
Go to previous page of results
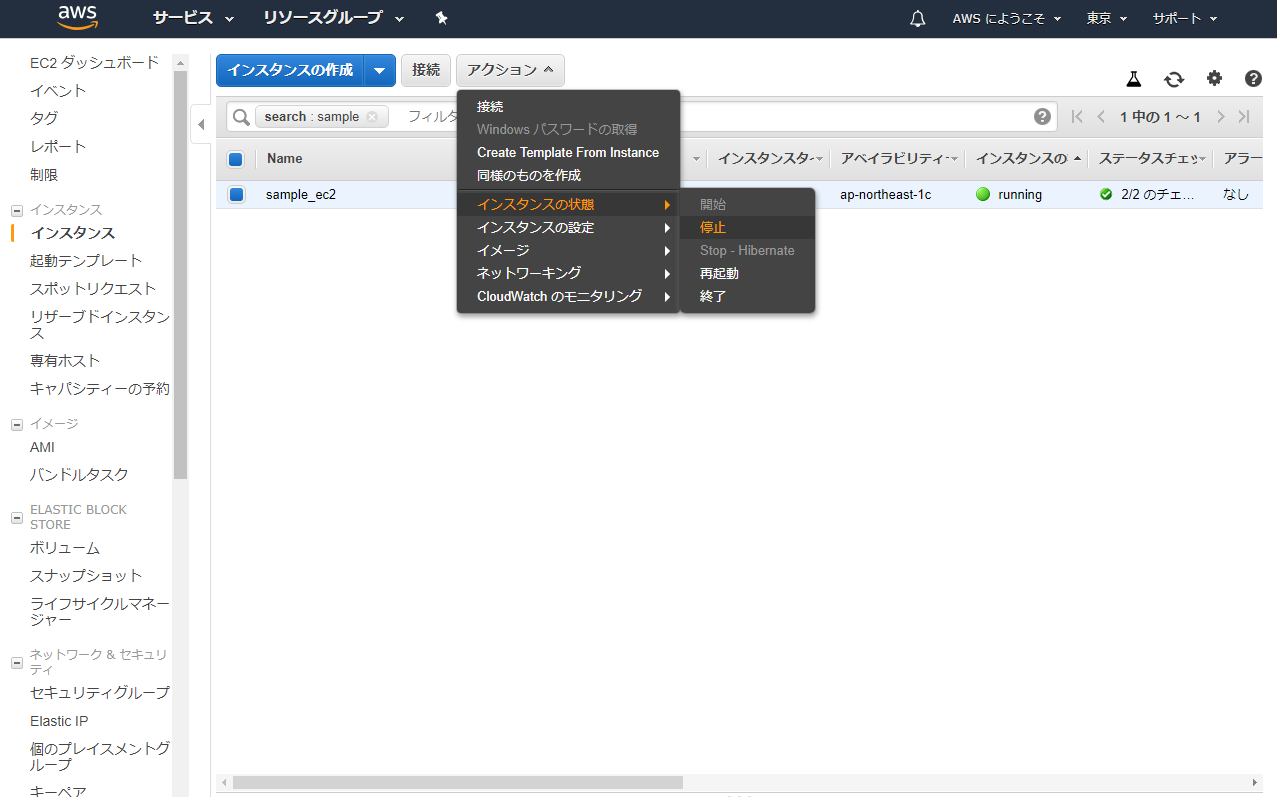click(x=1101, y=117)
